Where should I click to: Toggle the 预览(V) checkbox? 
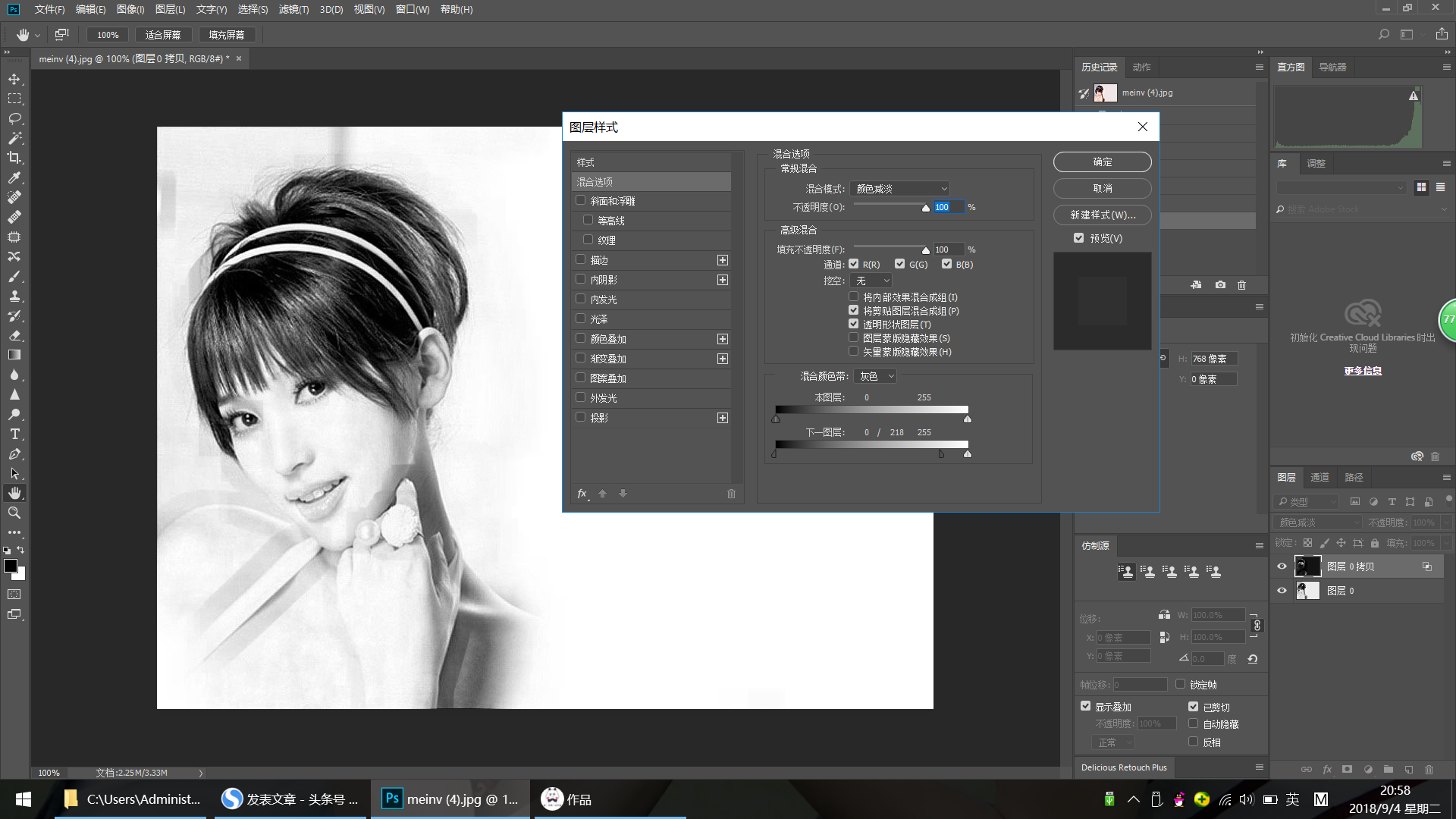[1079, 238]
